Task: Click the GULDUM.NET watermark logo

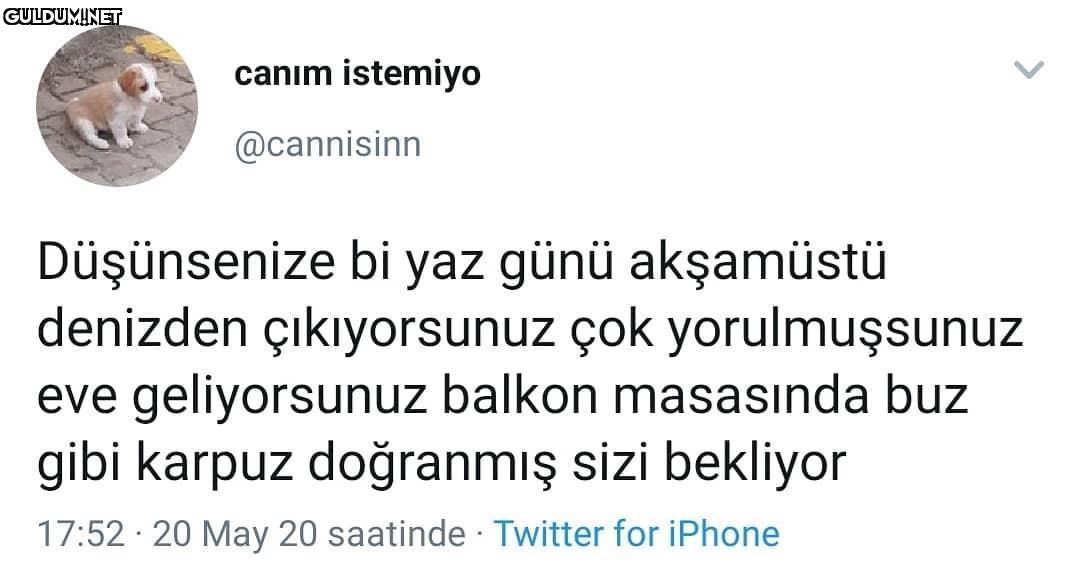Action: click(x=63, y=17)
